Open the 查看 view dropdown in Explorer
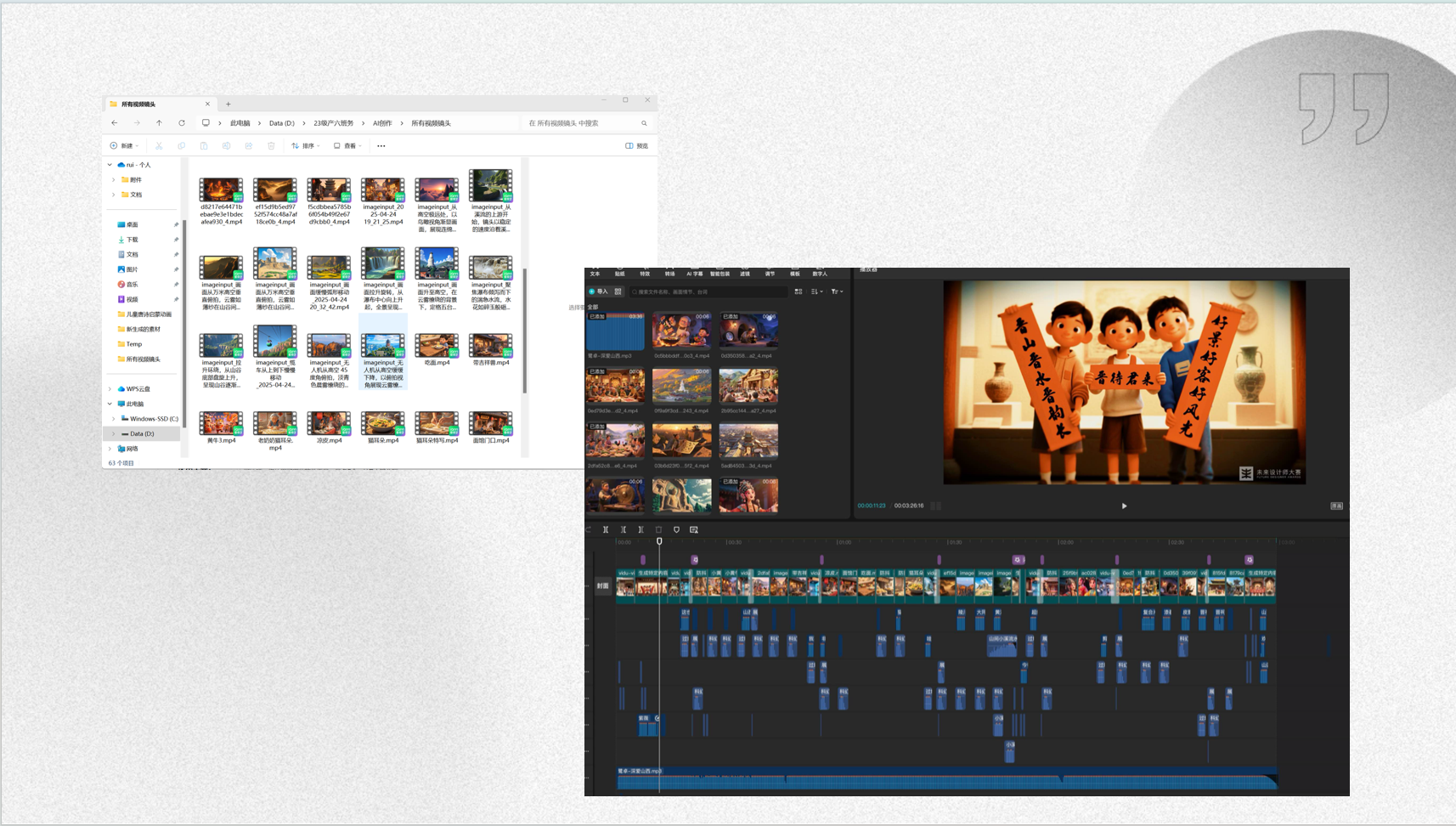The height and width of the screenshot is (826, 1456). click(347, 146)
